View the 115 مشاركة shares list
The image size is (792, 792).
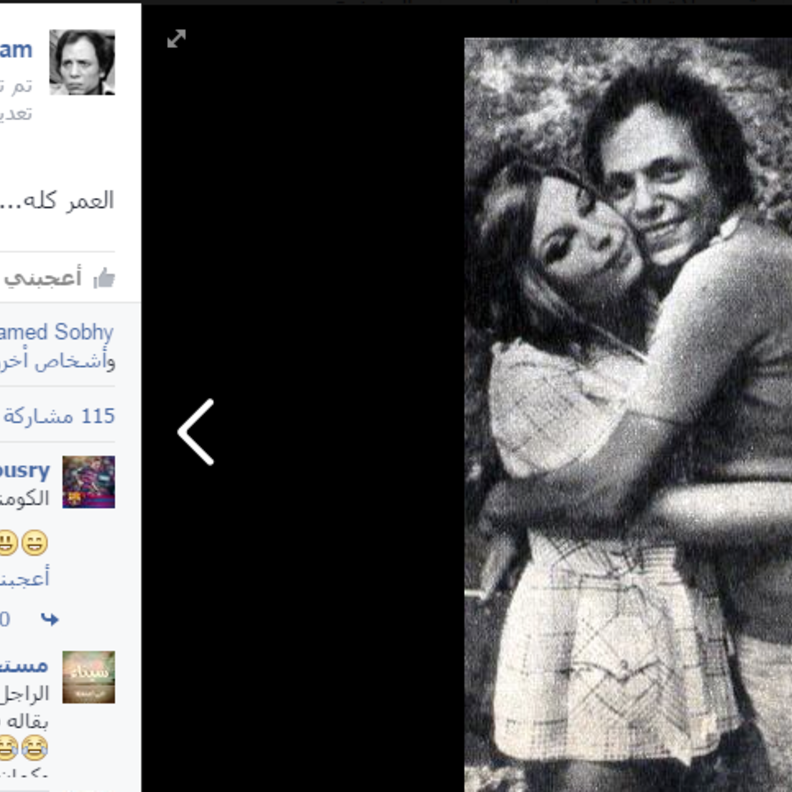tap(59, 416)
